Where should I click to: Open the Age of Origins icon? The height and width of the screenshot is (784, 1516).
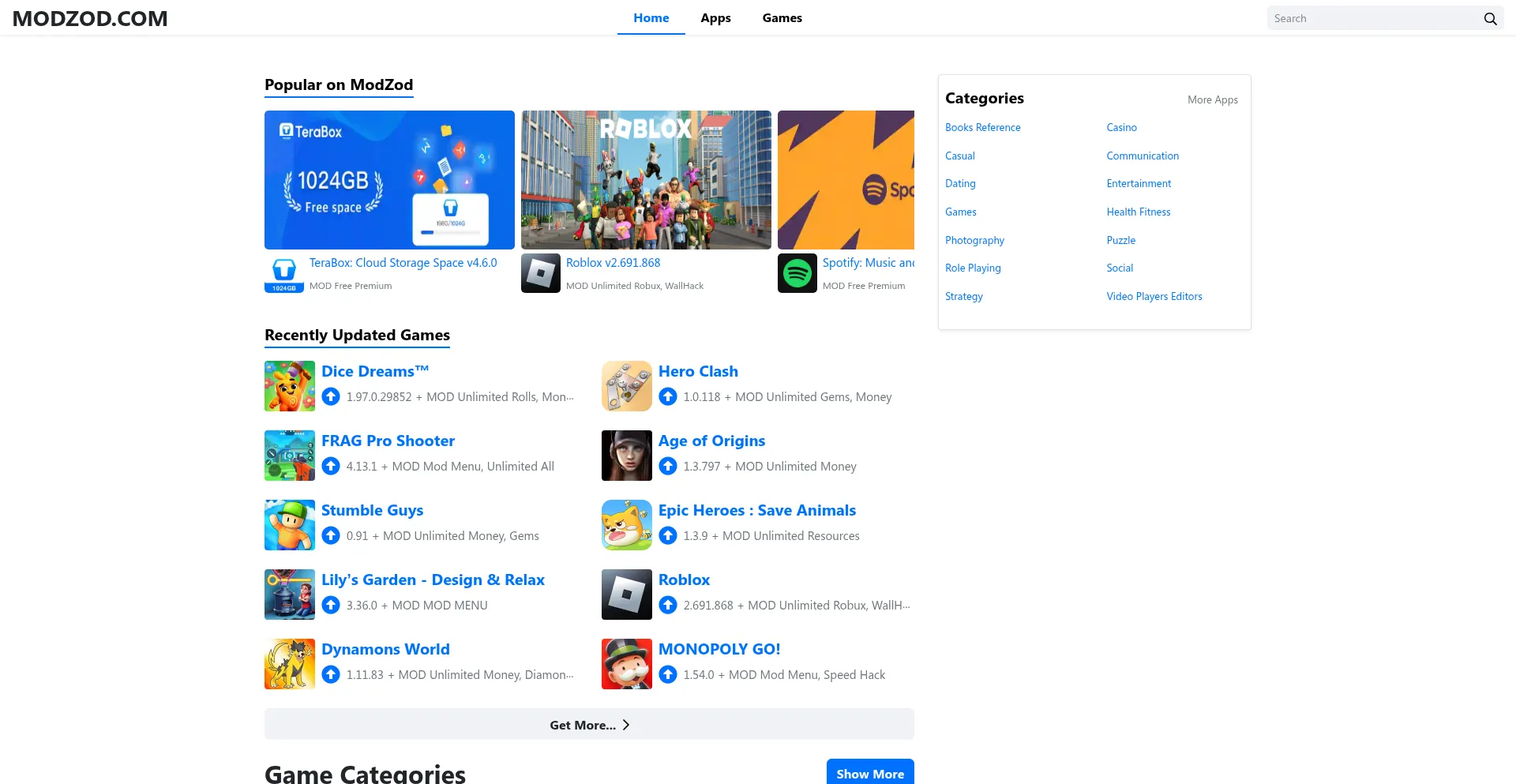(627, 456)
